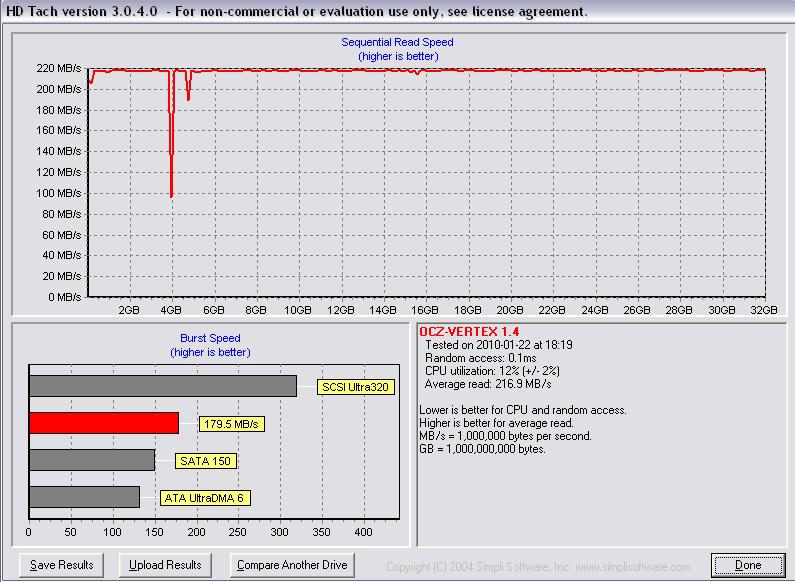Viewport: 795px width, 582px height.
Task: Select the SATA 150 gray bar
Action: coord(92,460)
